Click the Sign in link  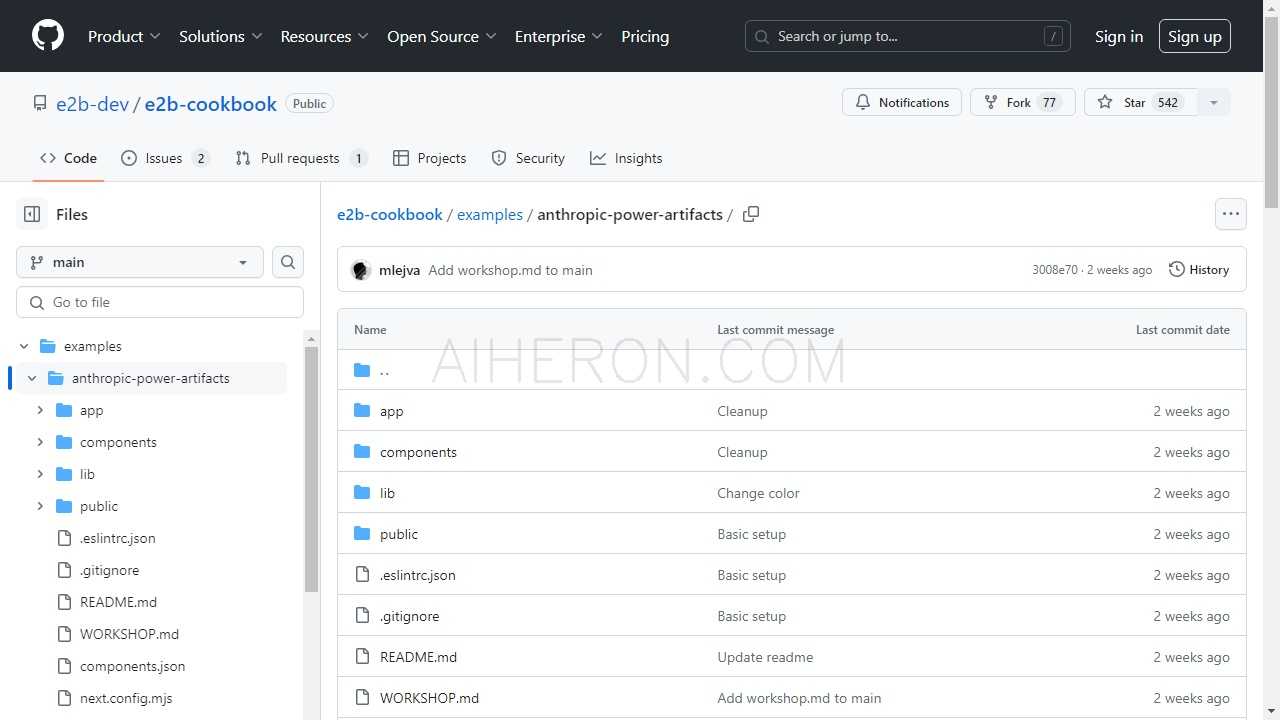[x=1119, y=36]
